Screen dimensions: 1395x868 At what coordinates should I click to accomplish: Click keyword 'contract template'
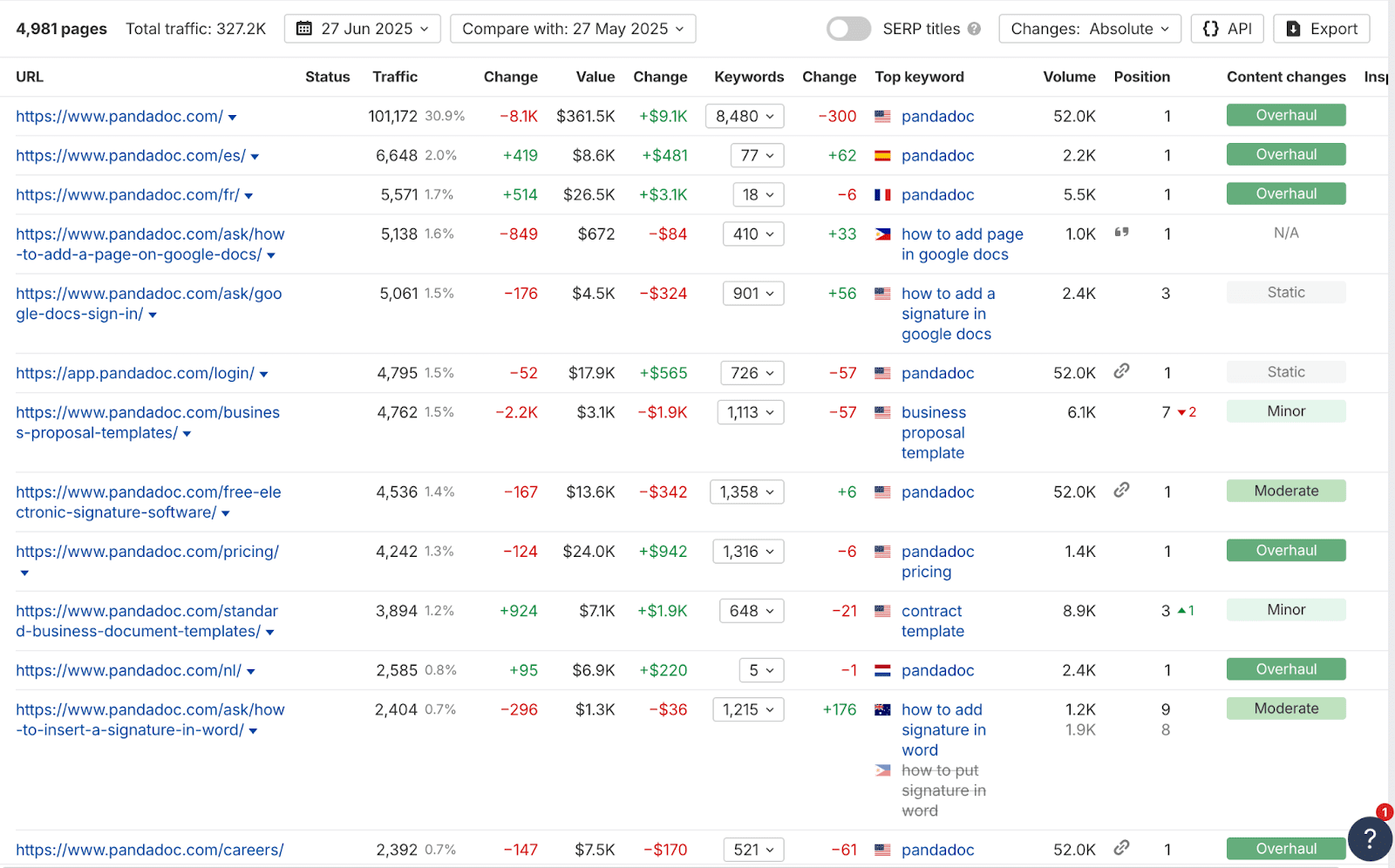pos(933,621)
